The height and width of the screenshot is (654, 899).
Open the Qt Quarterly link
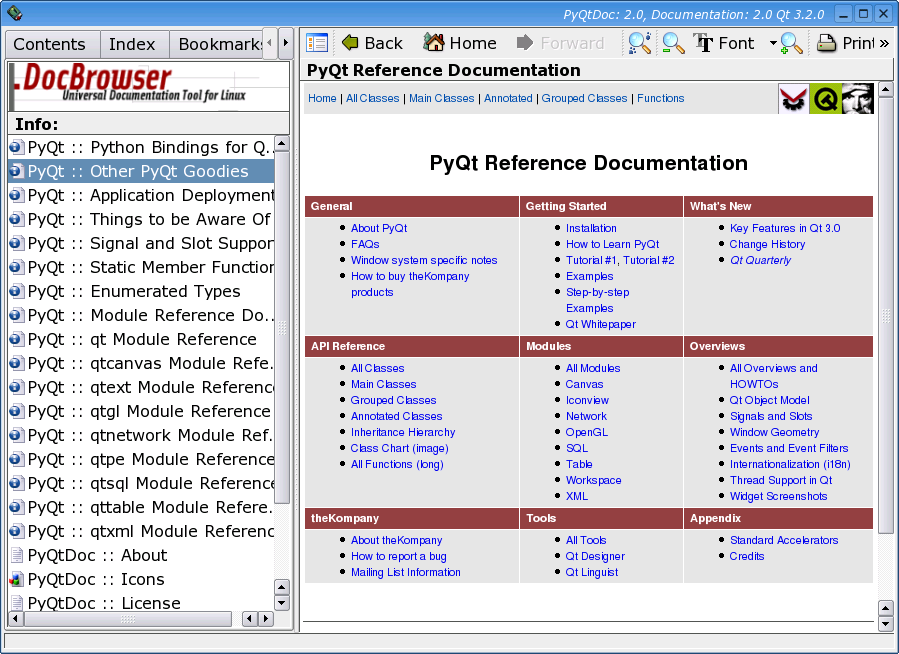[x=760, y=260]
